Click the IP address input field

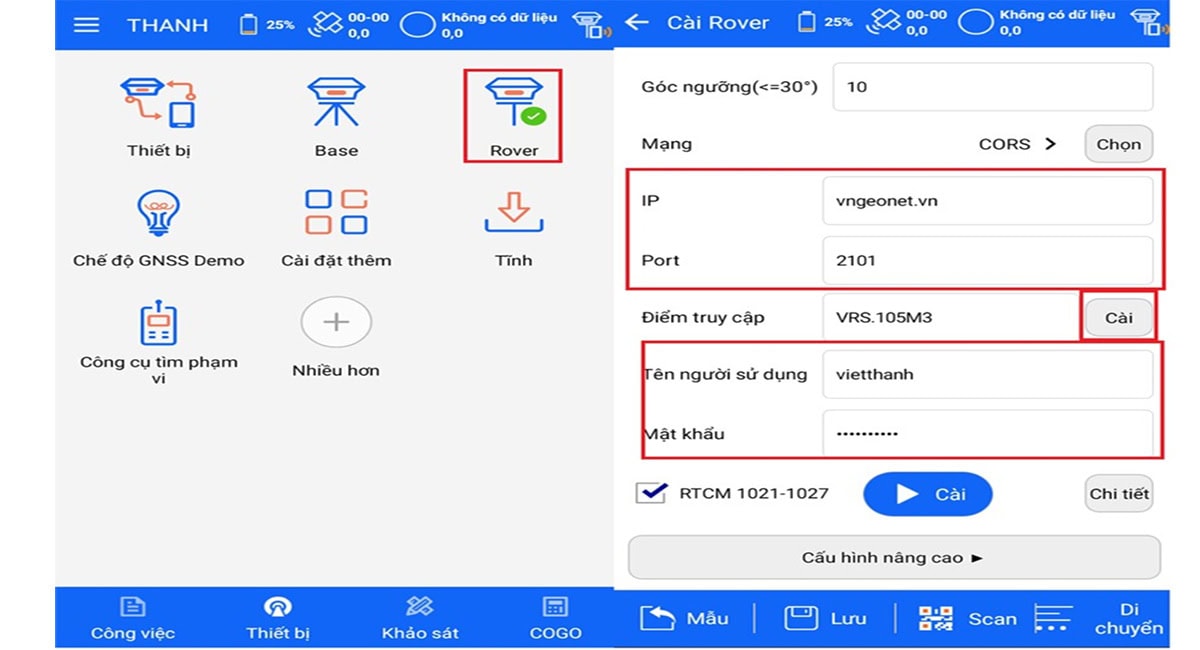[x=986, y=201]
